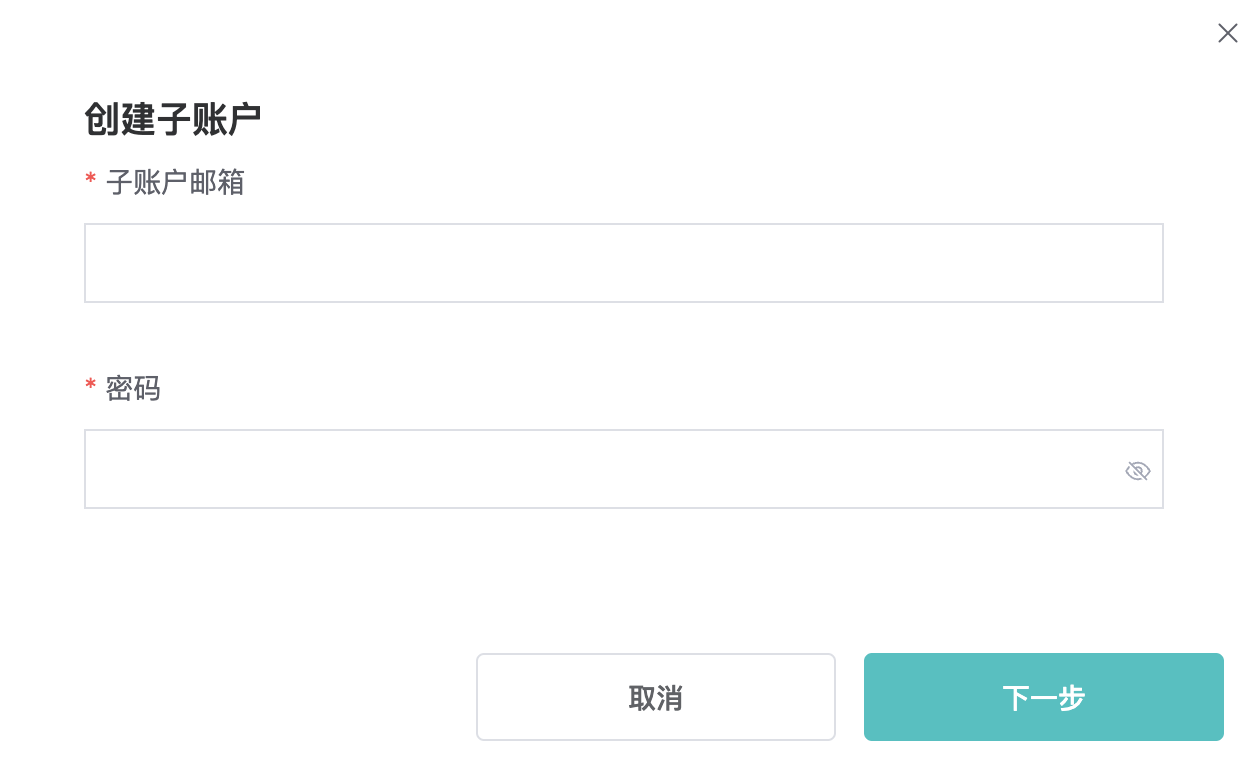Click the required marker of the email label
The image size is (1260, 768).
coord(90,180)
